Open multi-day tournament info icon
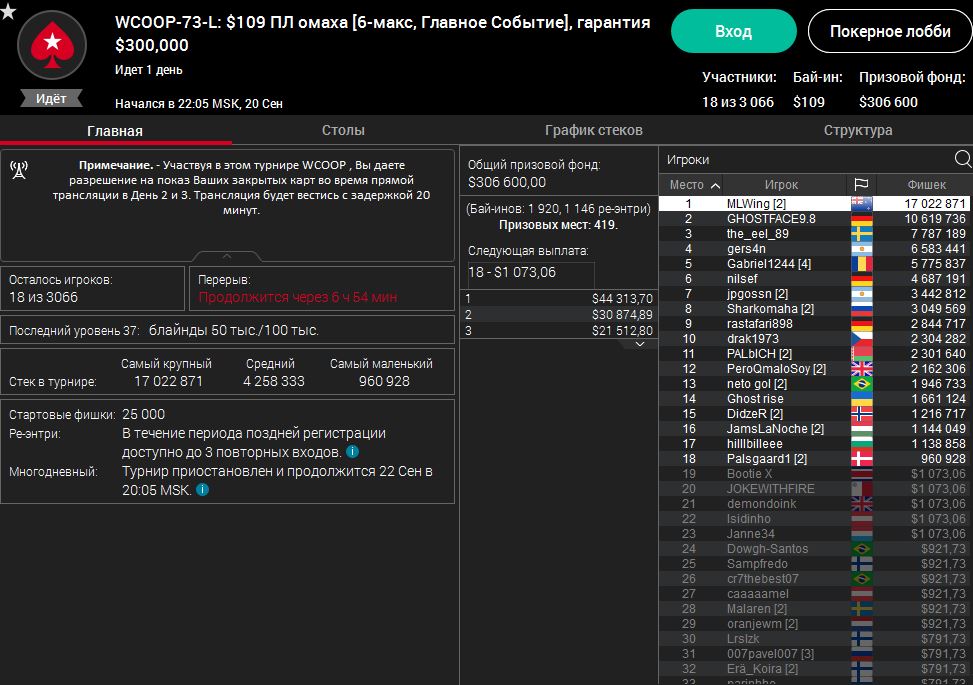 click(x=202, y=490)
